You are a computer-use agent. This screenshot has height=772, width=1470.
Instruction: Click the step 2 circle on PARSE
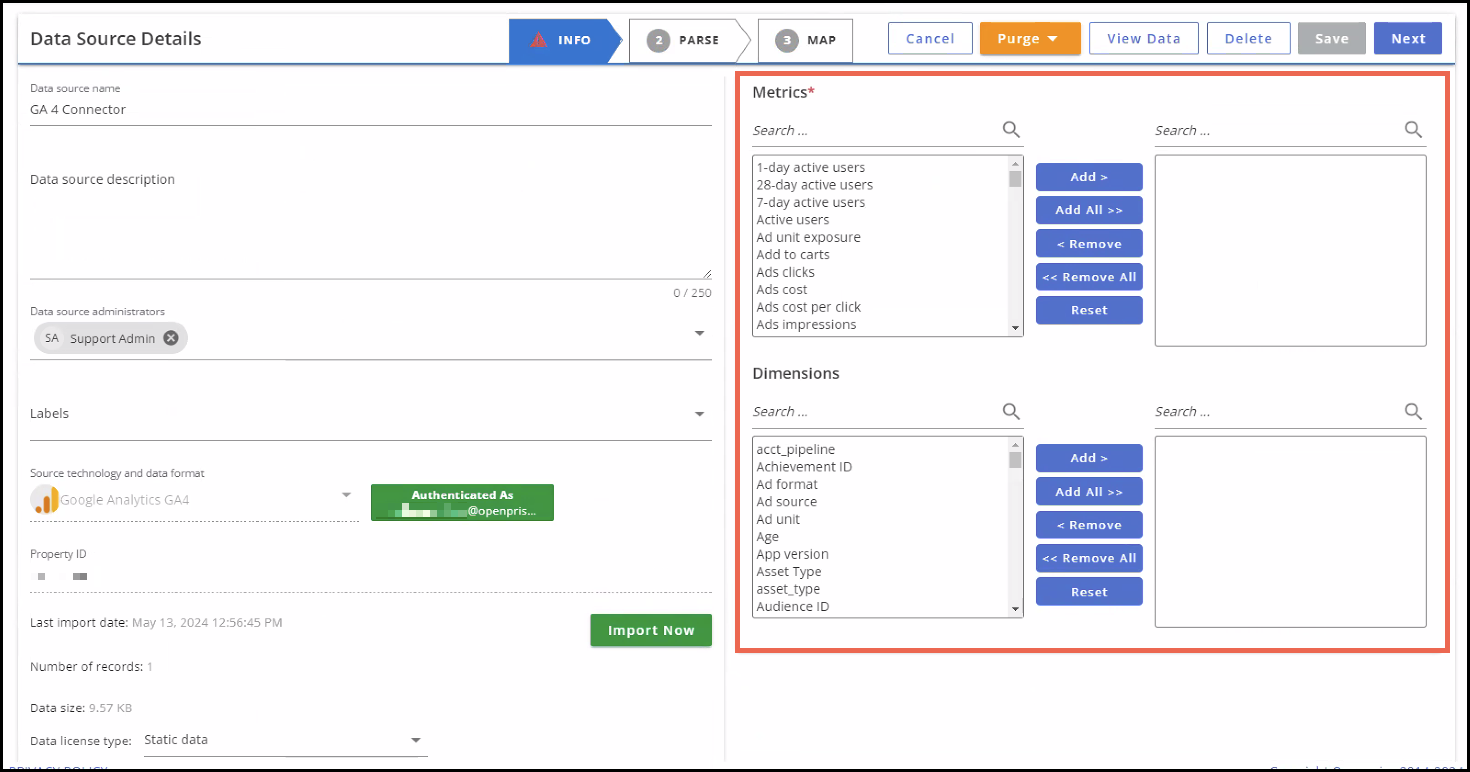[x=658, y=40]
